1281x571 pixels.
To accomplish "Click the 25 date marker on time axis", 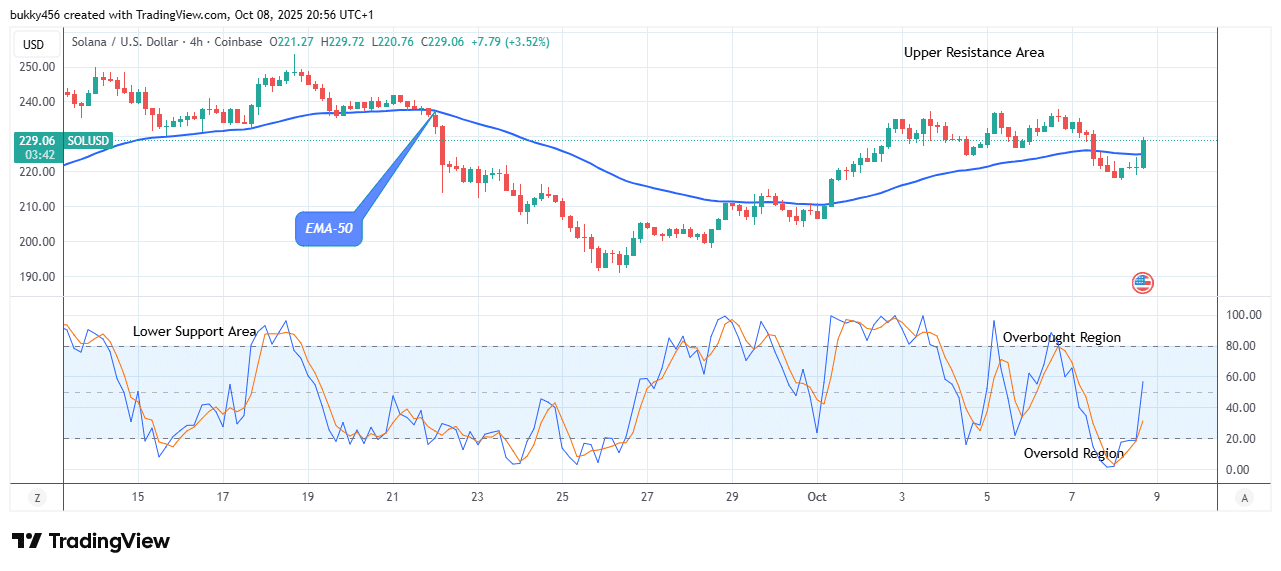I will [562, 496].
